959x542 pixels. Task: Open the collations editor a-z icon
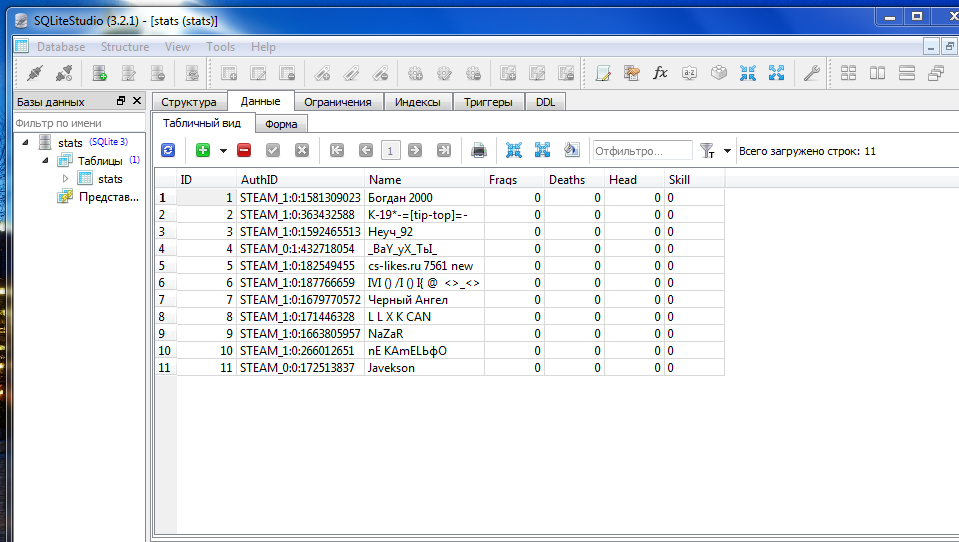[x=689, y=73]
